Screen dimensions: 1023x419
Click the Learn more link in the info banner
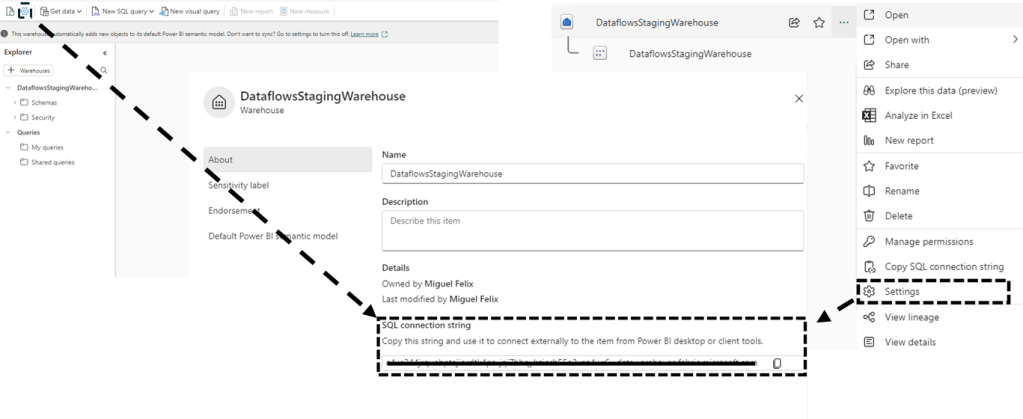(x=364, y=34)
